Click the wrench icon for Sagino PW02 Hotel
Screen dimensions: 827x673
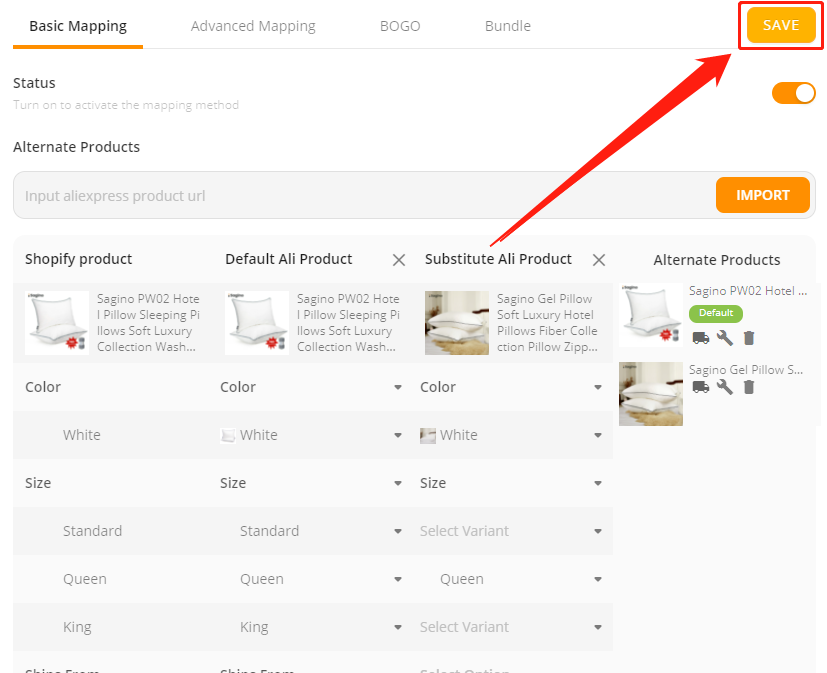725,338
